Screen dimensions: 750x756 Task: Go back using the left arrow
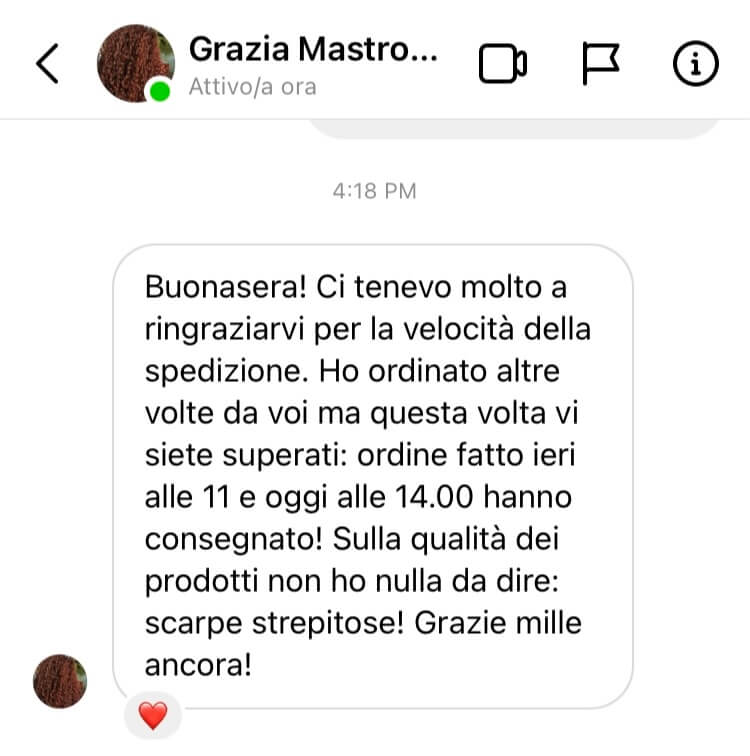[48, 64]
